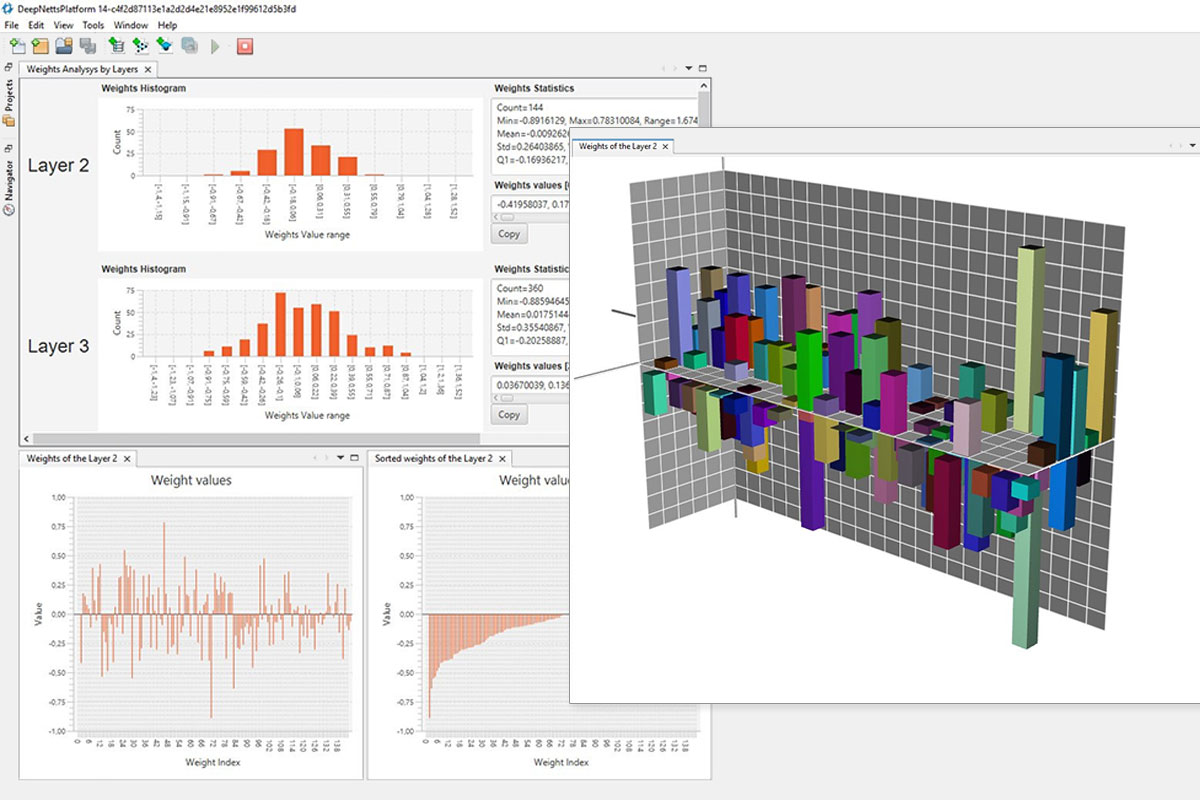
Task: Open the View menu
Action: click(63, 25)
